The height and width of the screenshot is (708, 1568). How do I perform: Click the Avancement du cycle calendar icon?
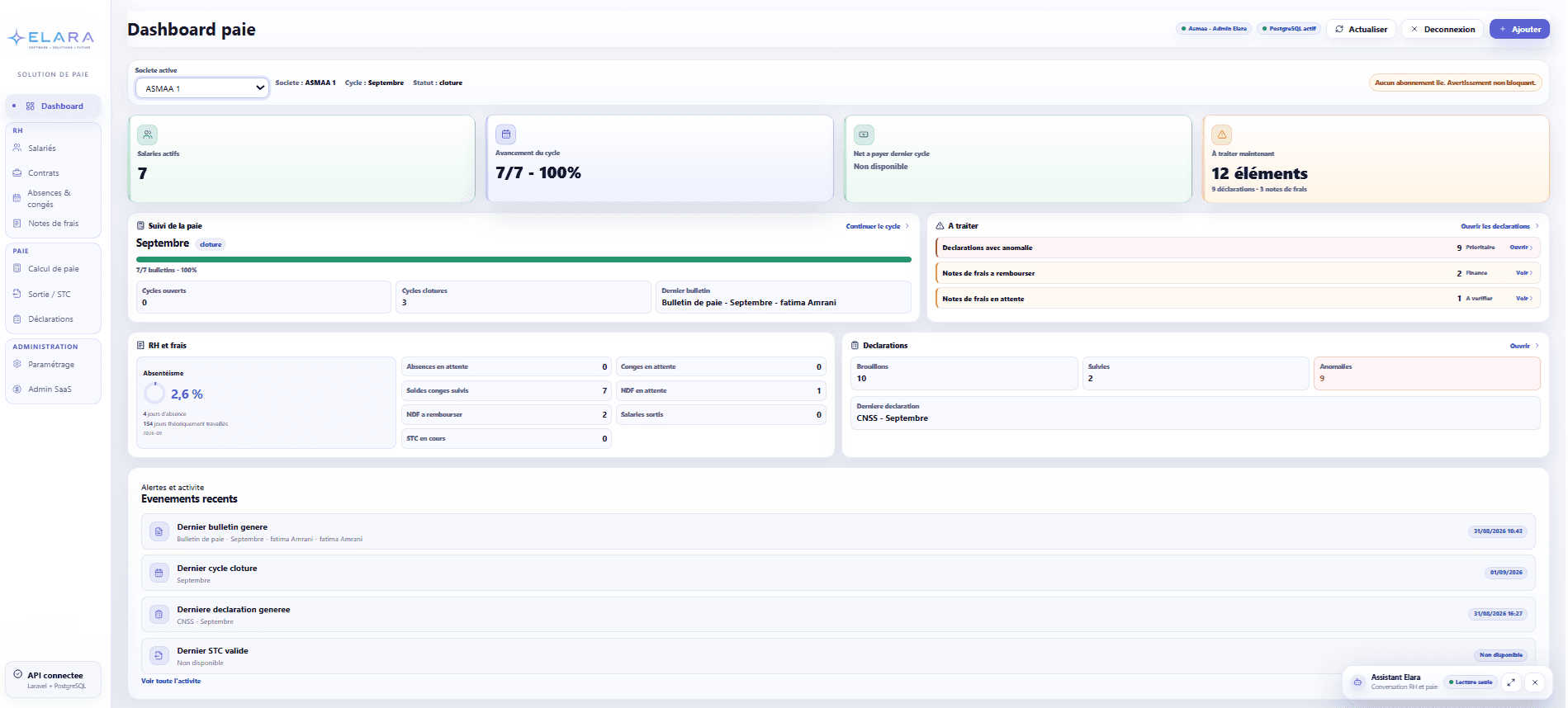tap(506, 134)
